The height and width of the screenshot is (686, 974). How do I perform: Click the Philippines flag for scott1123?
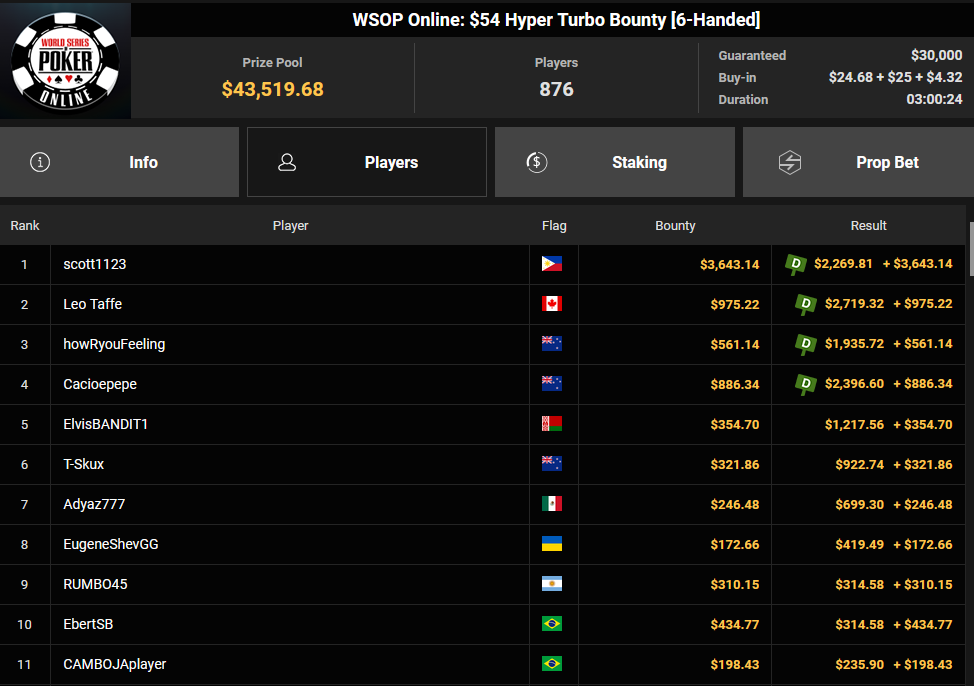[x=552, y=264]
